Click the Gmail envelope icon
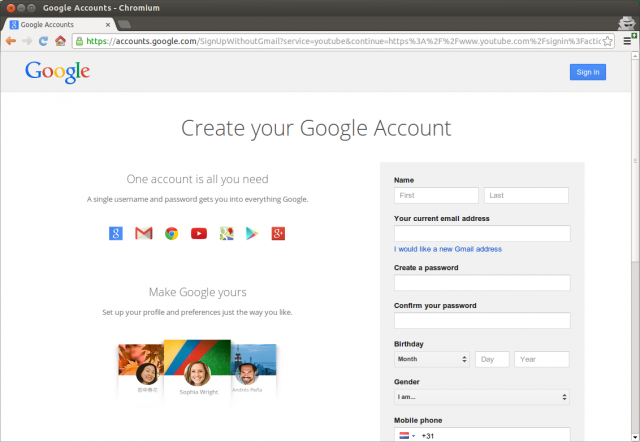The width and height of the screenshot is (640, 442). [x=144, y=233]
